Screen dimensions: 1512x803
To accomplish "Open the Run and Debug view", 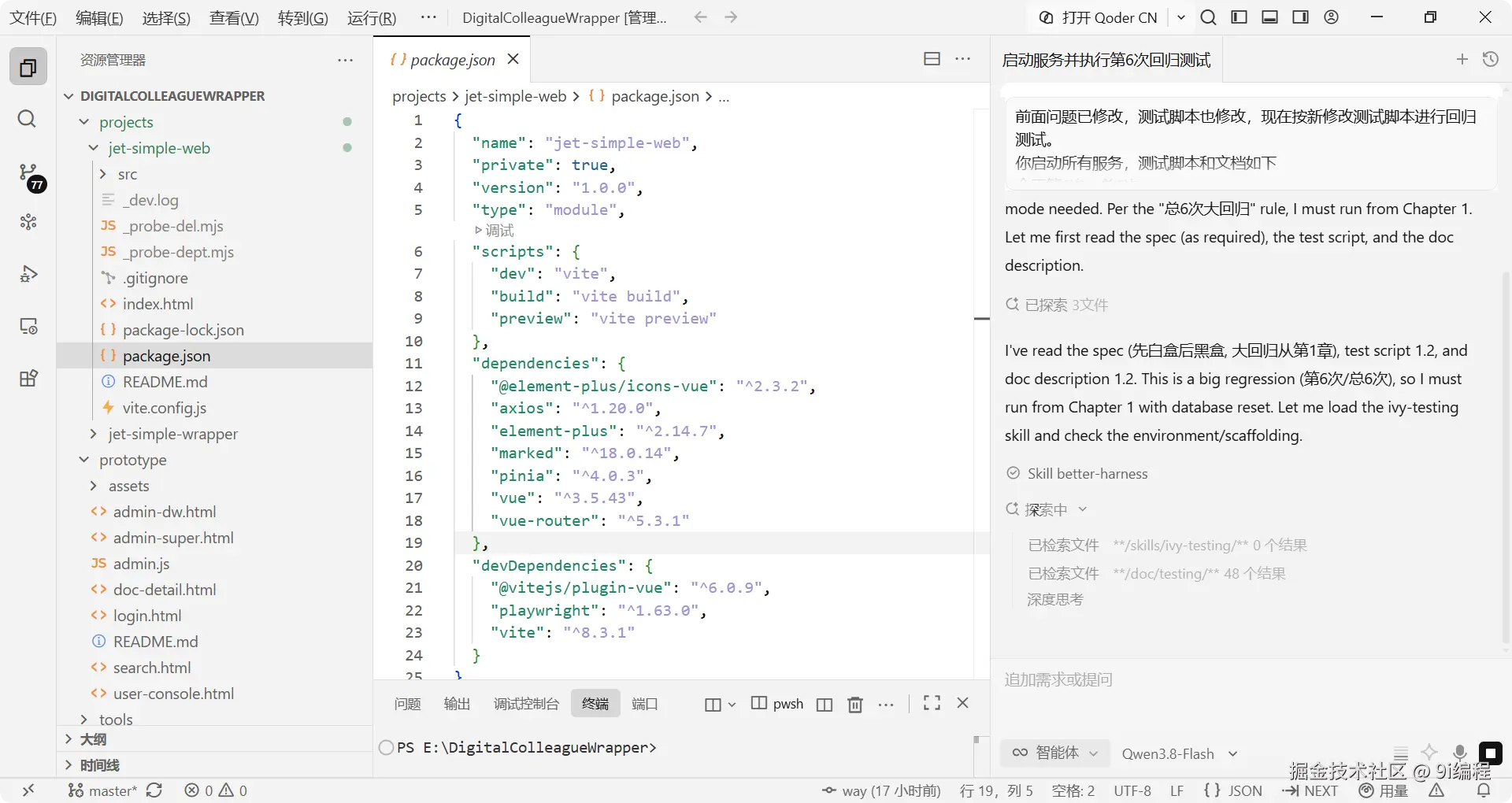I will (28, 274).
